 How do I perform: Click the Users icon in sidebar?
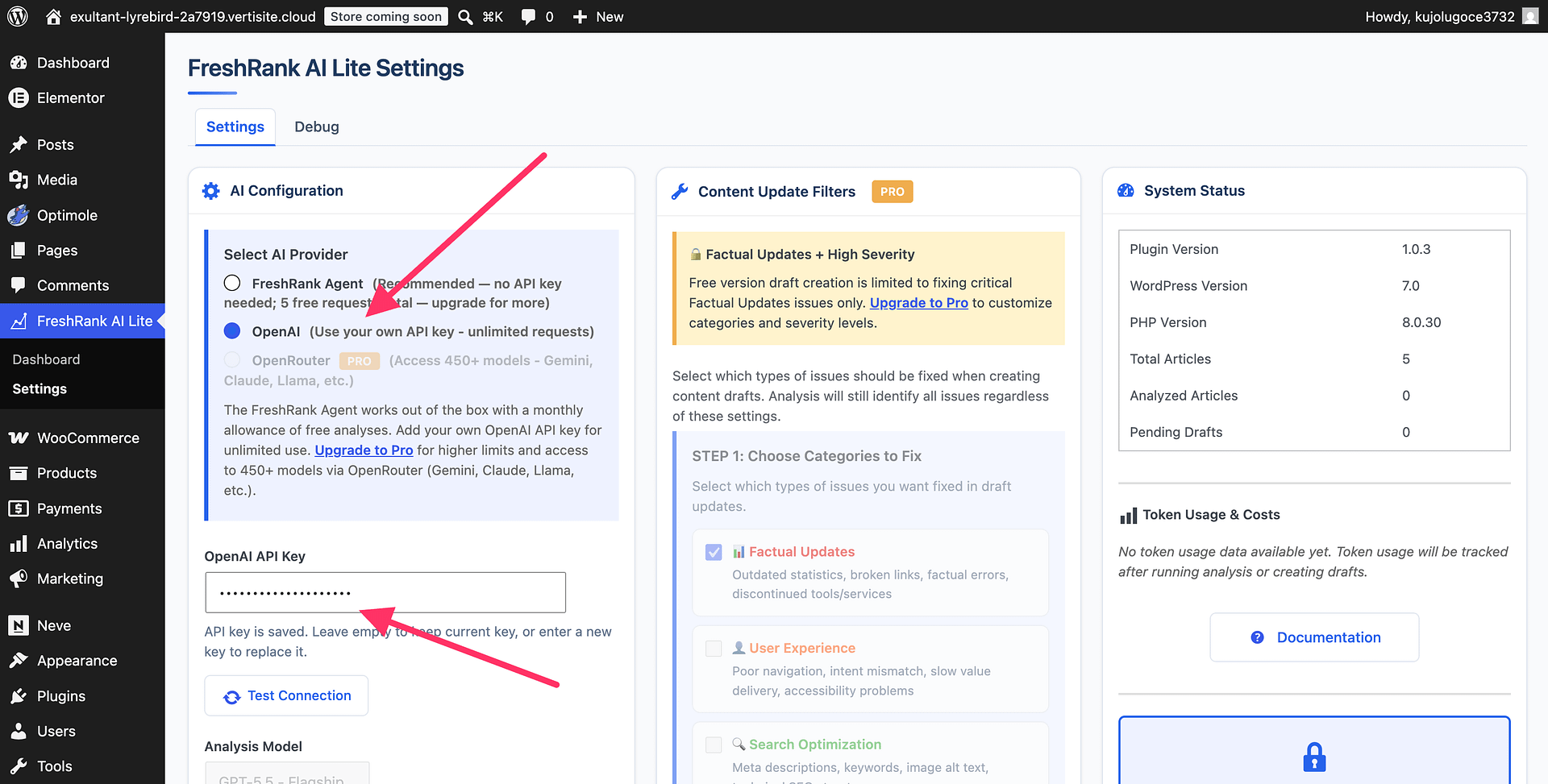click(x=19, y=731)
